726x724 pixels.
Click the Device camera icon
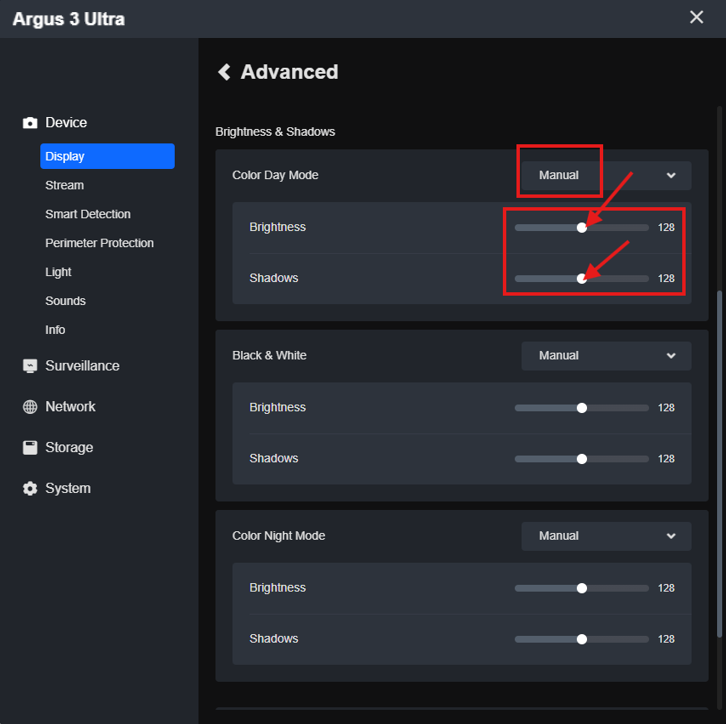[x=30, y=123]
